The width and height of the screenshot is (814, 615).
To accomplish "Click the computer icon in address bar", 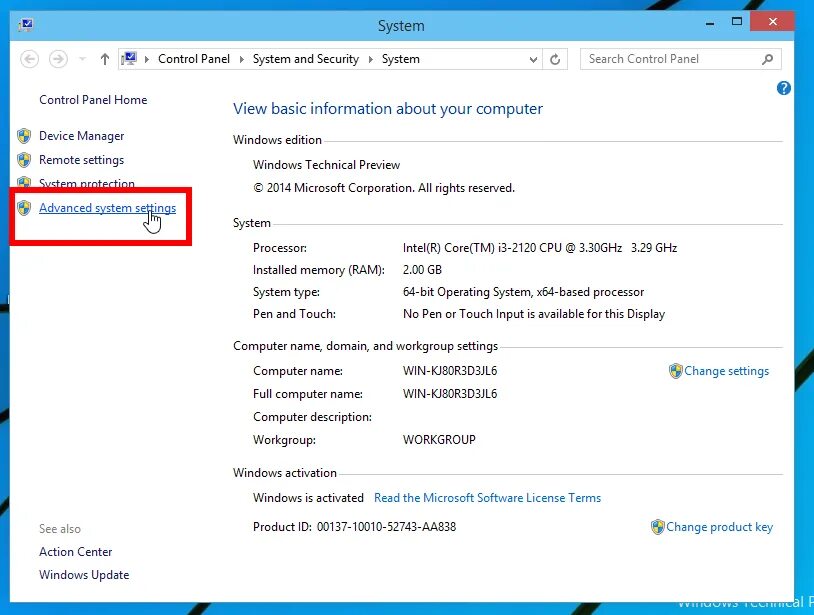I will tap(129, 59).
